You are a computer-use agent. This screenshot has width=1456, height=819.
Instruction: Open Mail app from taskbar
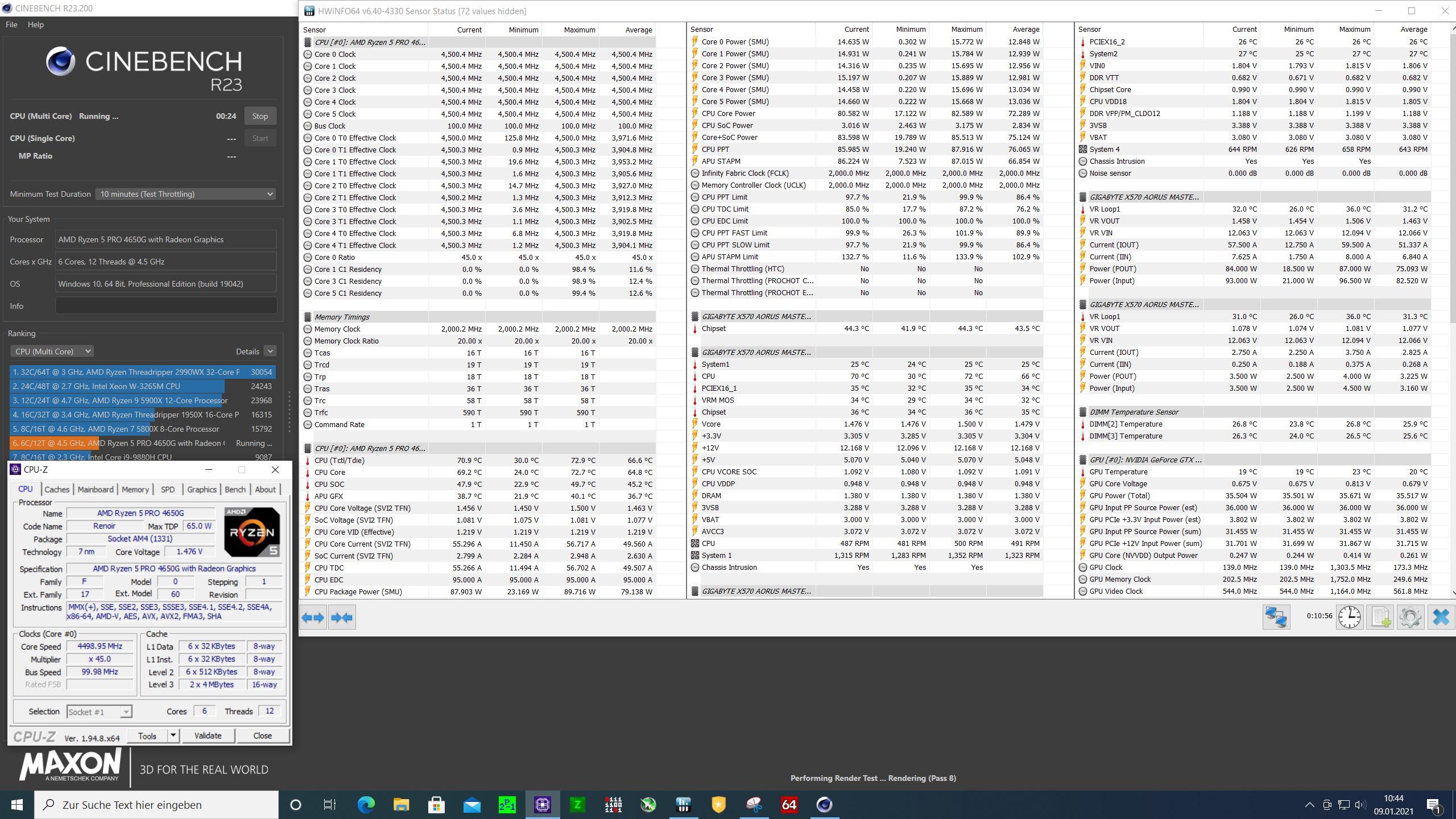[x=471, y=805]
